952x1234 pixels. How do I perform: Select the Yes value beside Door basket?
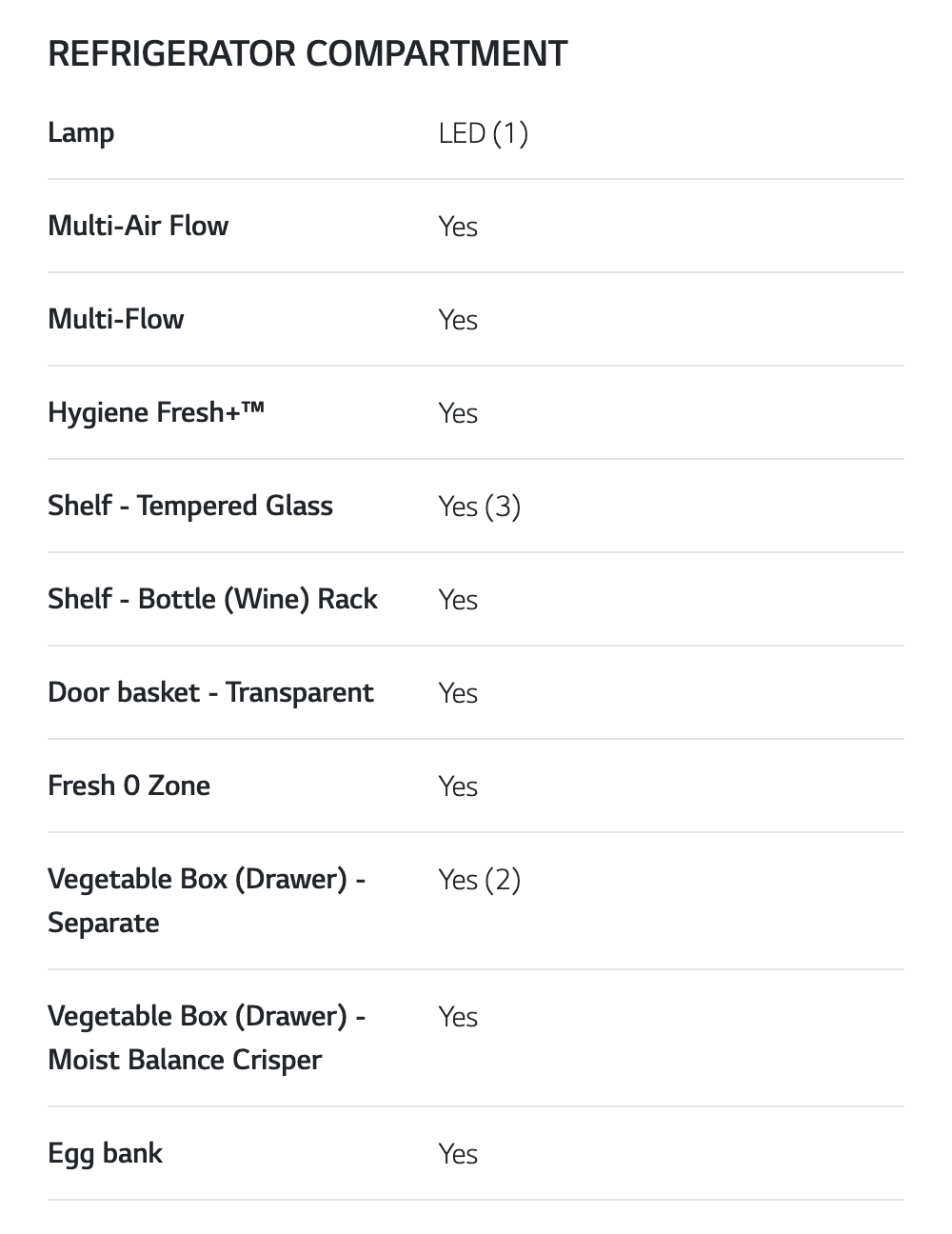[x=458, y=692]
